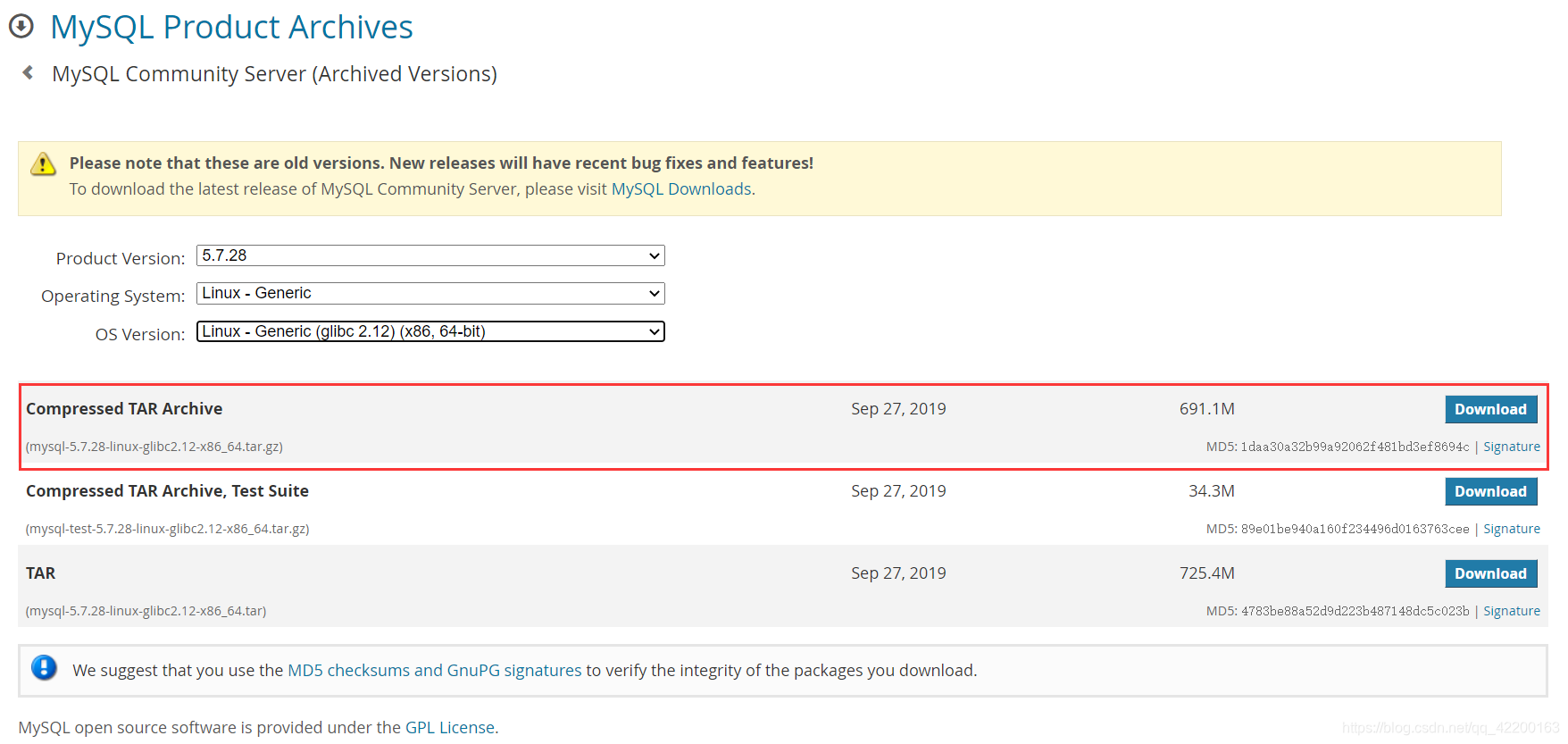Open MD5 checksums and GnuPG signatures link
The image size is (1568, 744).
(435, 671)
